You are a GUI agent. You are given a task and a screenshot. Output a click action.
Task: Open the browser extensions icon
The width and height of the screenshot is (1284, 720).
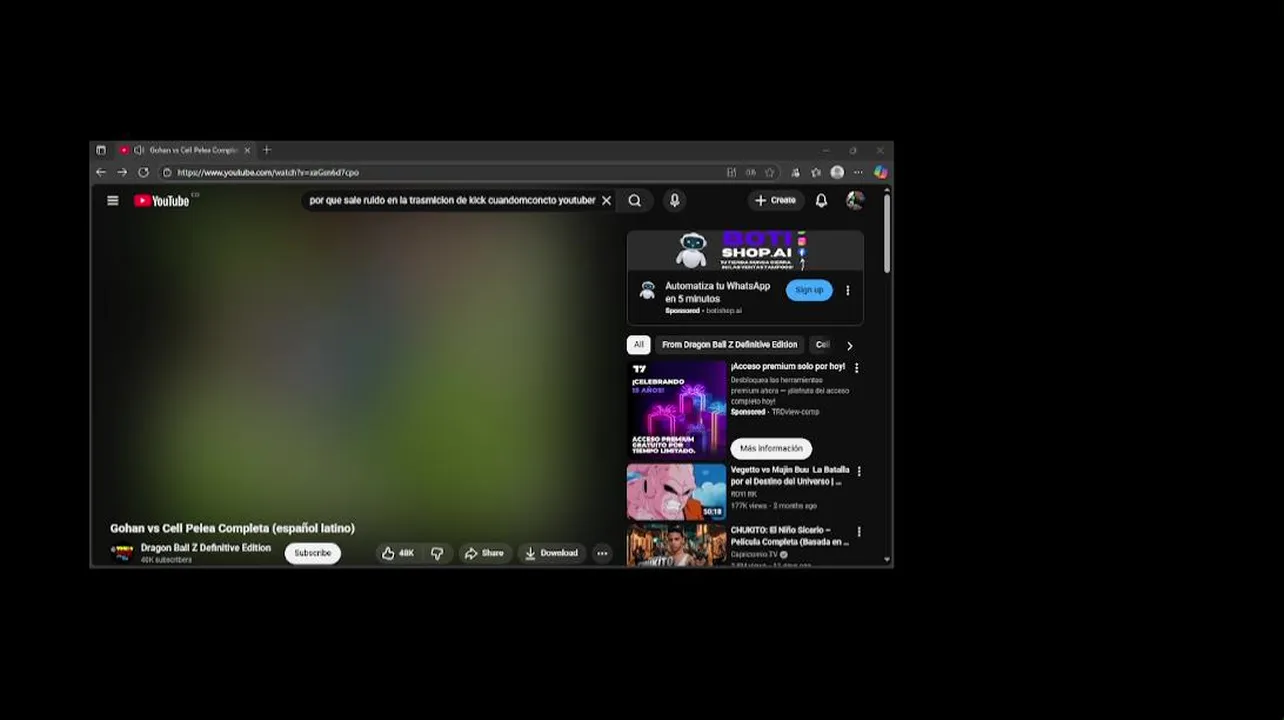point(795,172)
